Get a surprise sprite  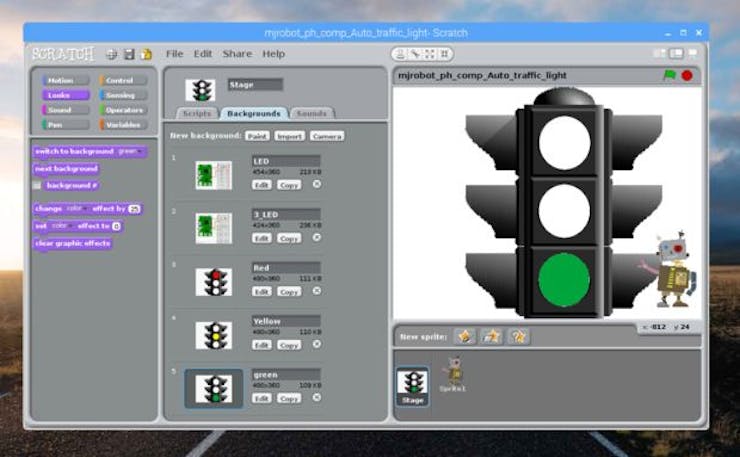point(518,337)
